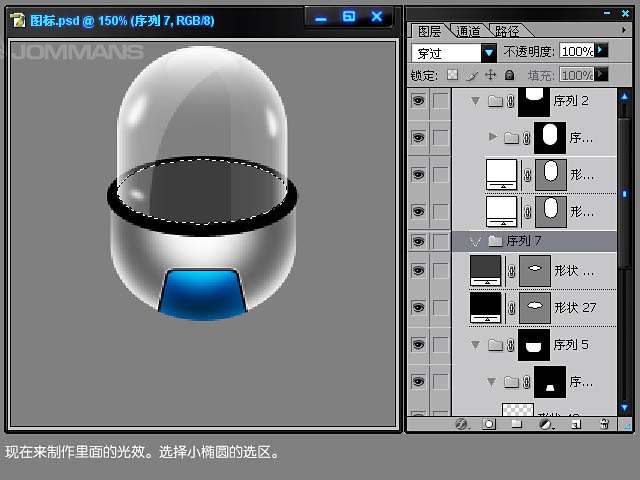Select the 序列 2 group name
Screen dimensions: 640x480
pos(571,101)
